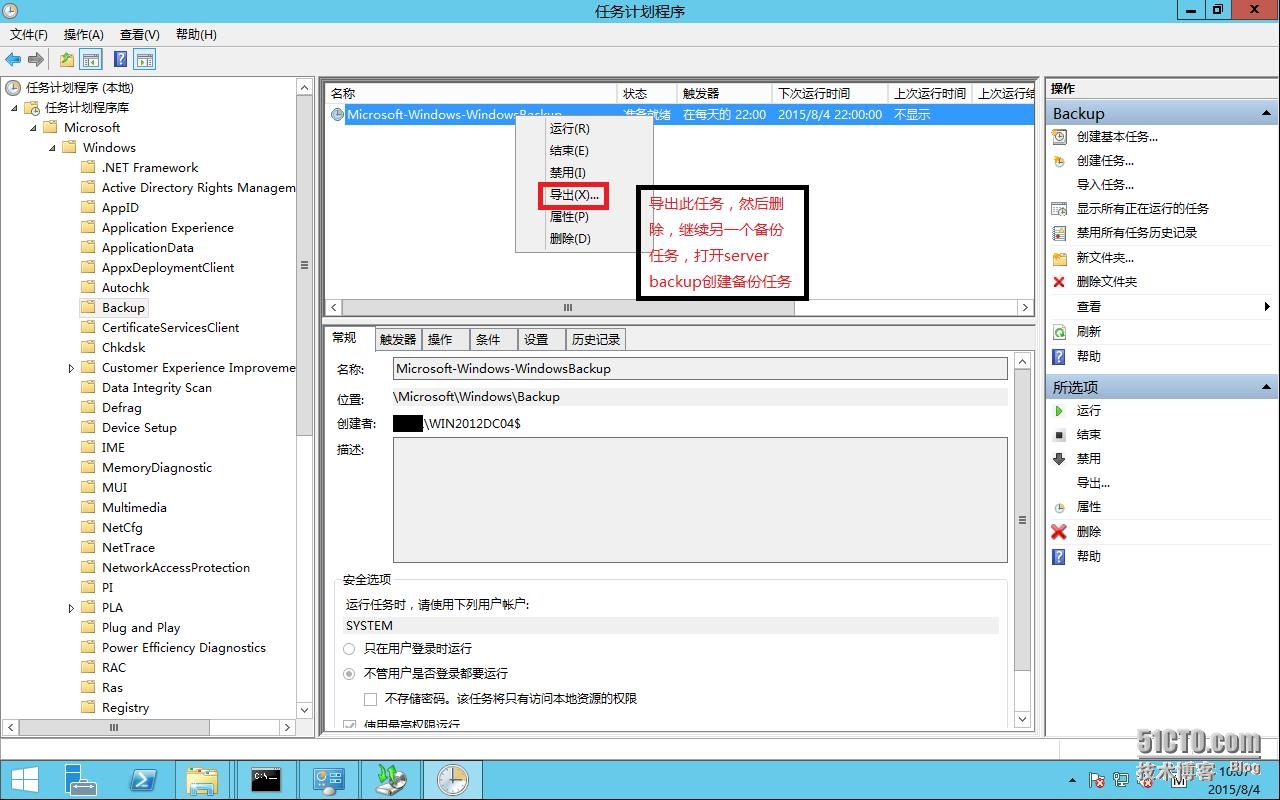Select 只在用户登录时运行 radio button

[350, 649]
